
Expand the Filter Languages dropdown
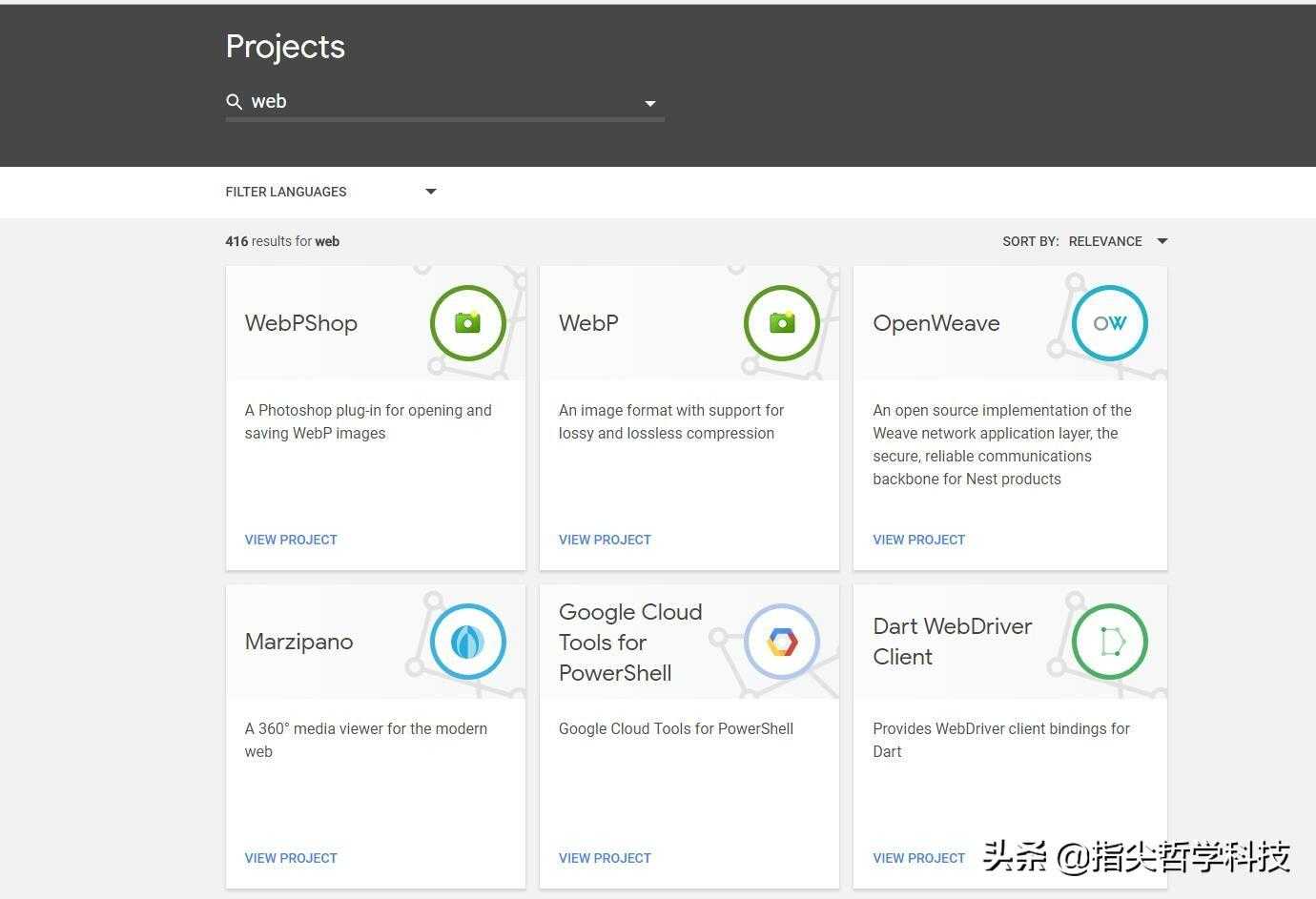coord(331,192)
